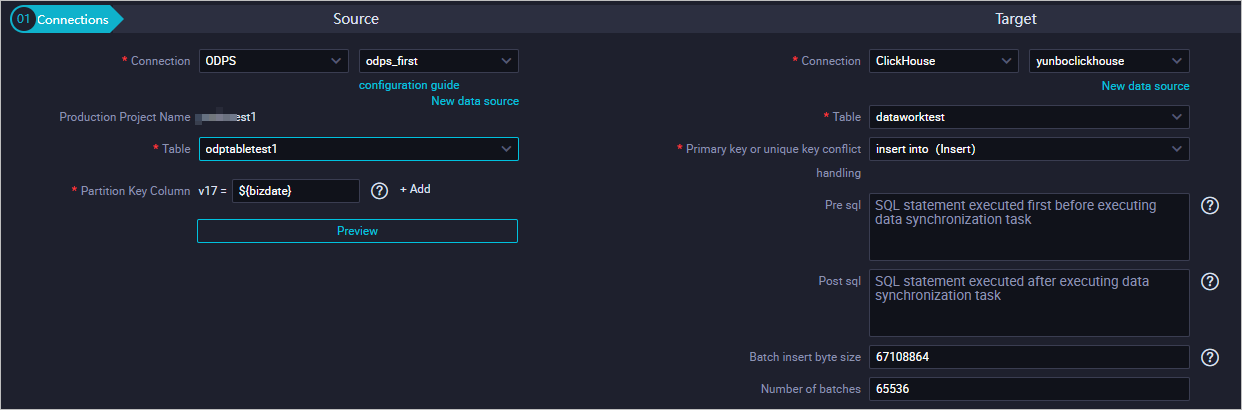Focus the ${bizdate} partition value field
Image resolution: width=1242 pixels, height=410 pixels.
click(x=296, y=190)
